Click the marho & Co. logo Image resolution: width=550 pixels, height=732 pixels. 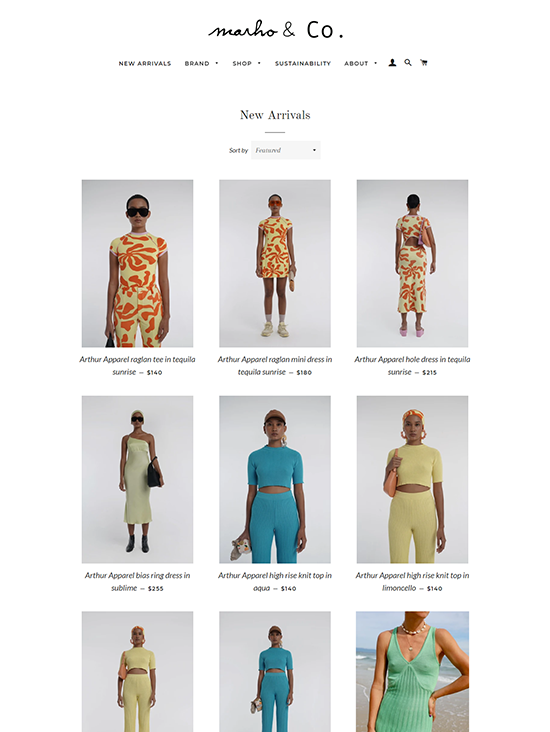[275, 29]
